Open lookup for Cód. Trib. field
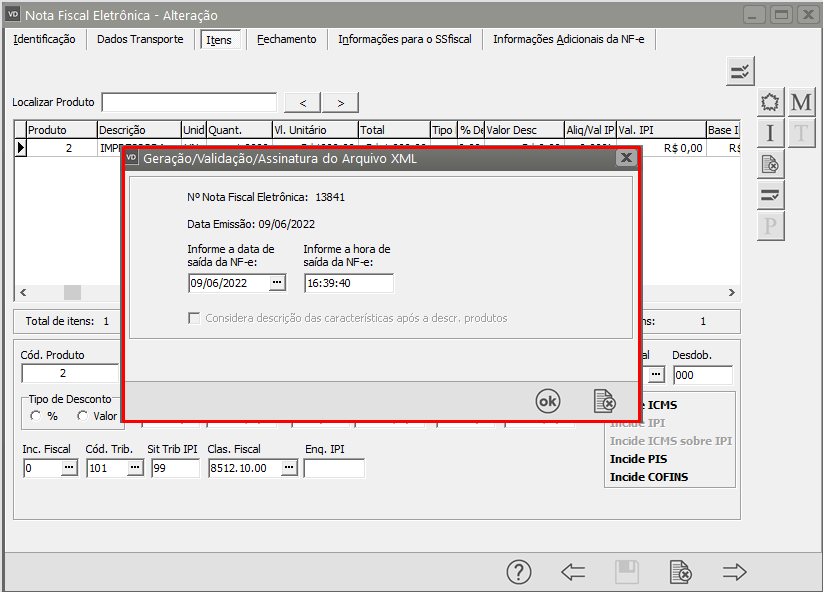 click(x=135, y=468)
